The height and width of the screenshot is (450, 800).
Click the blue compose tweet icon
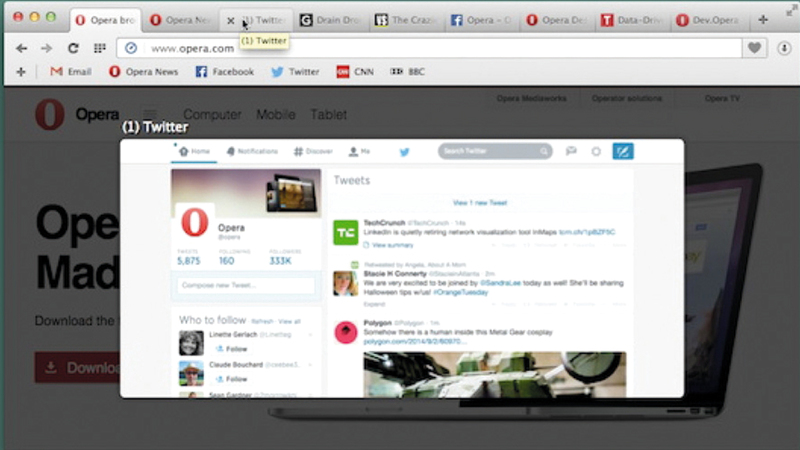tap(623, 152)
